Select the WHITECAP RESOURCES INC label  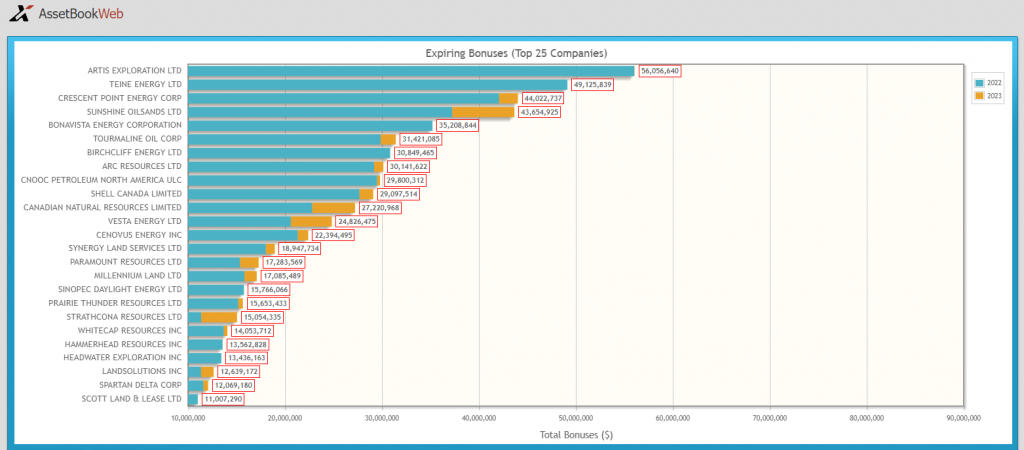click(130, 330)
